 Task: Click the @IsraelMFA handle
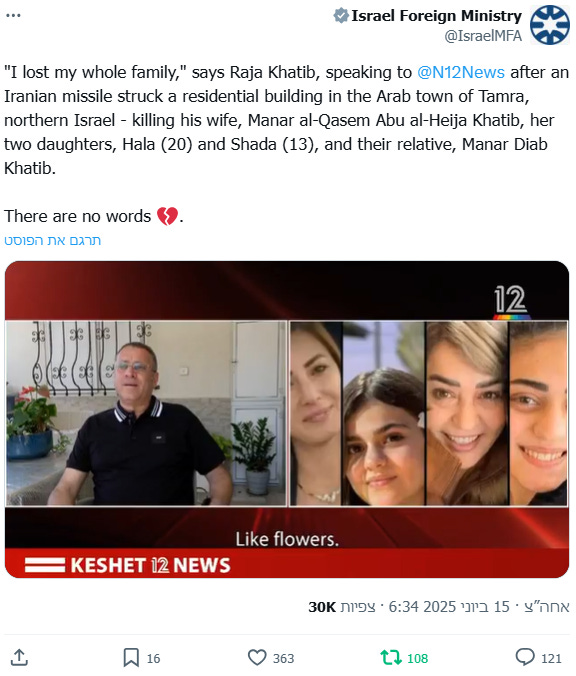483,36
